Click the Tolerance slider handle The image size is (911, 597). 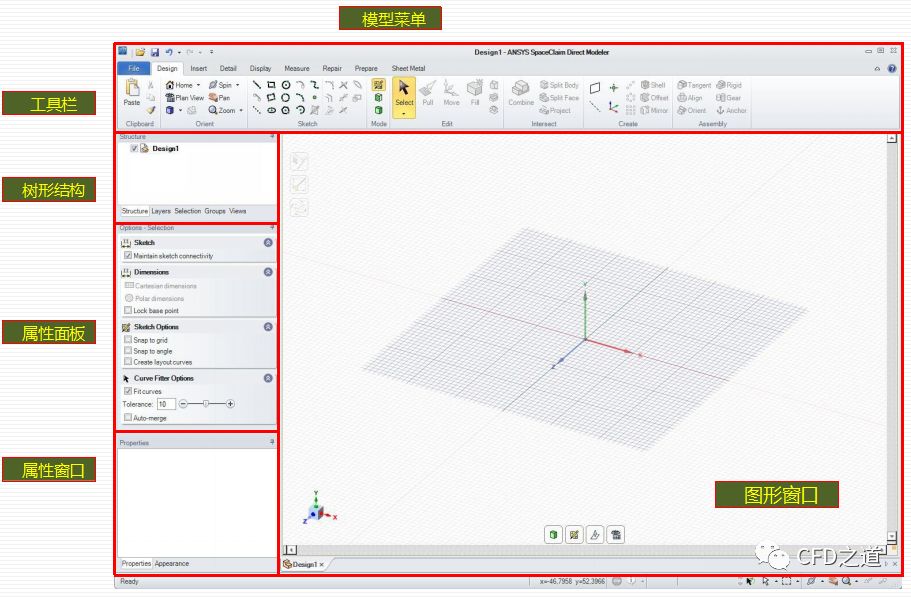point(206,404)
